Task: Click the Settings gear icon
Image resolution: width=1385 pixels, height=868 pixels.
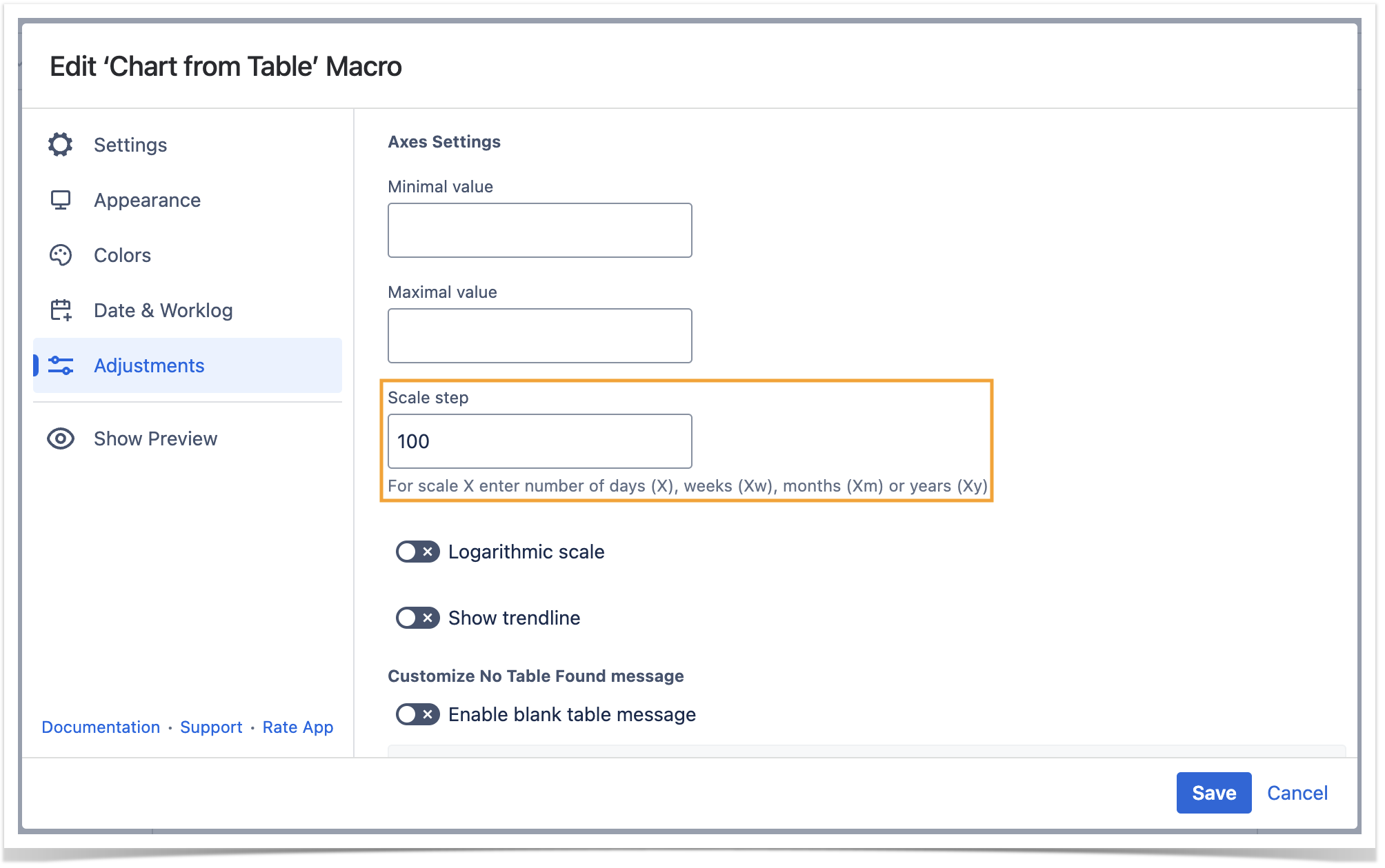Action: (x=61, y=145)
